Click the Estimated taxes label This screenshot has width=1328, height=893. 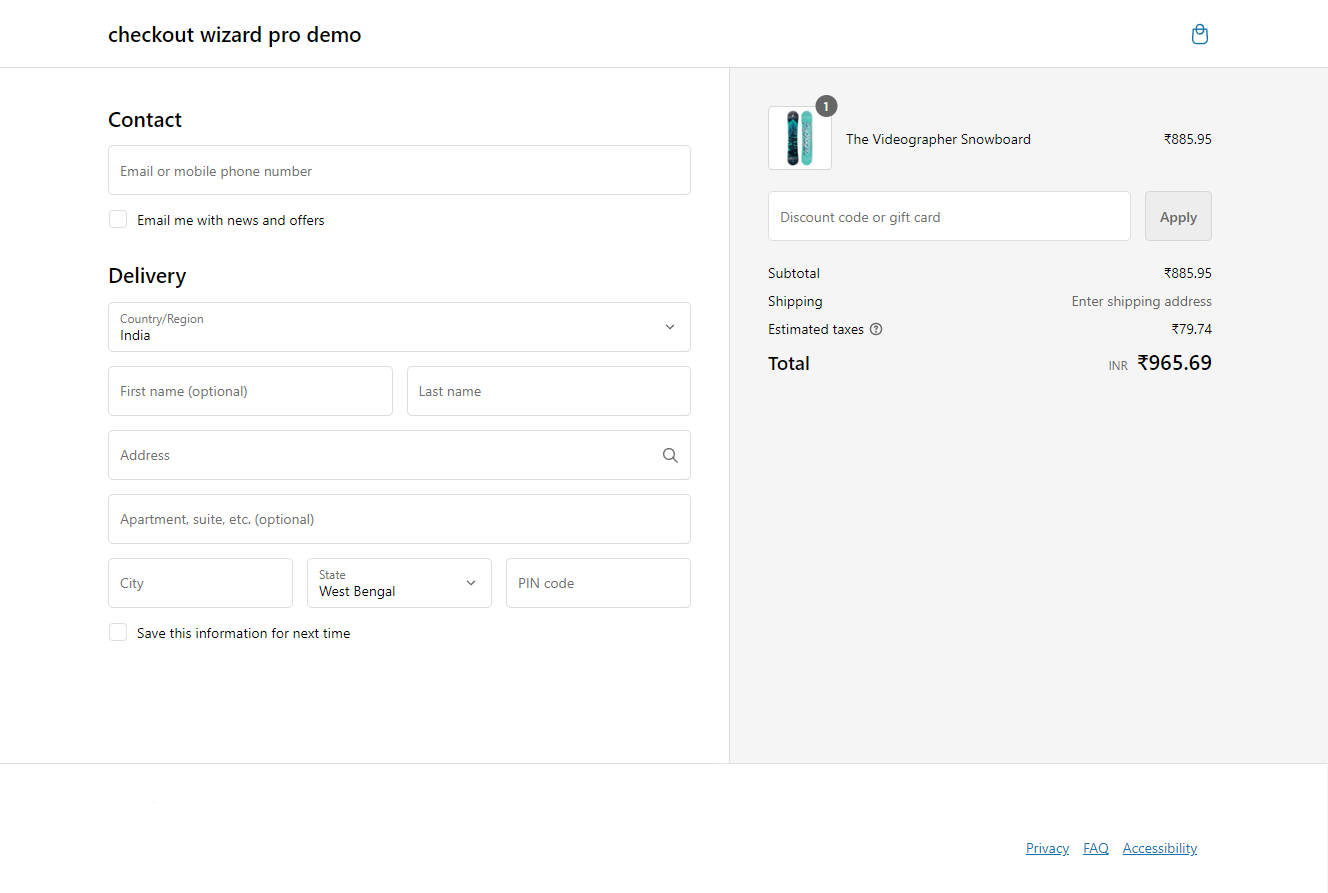pos(816,329)
